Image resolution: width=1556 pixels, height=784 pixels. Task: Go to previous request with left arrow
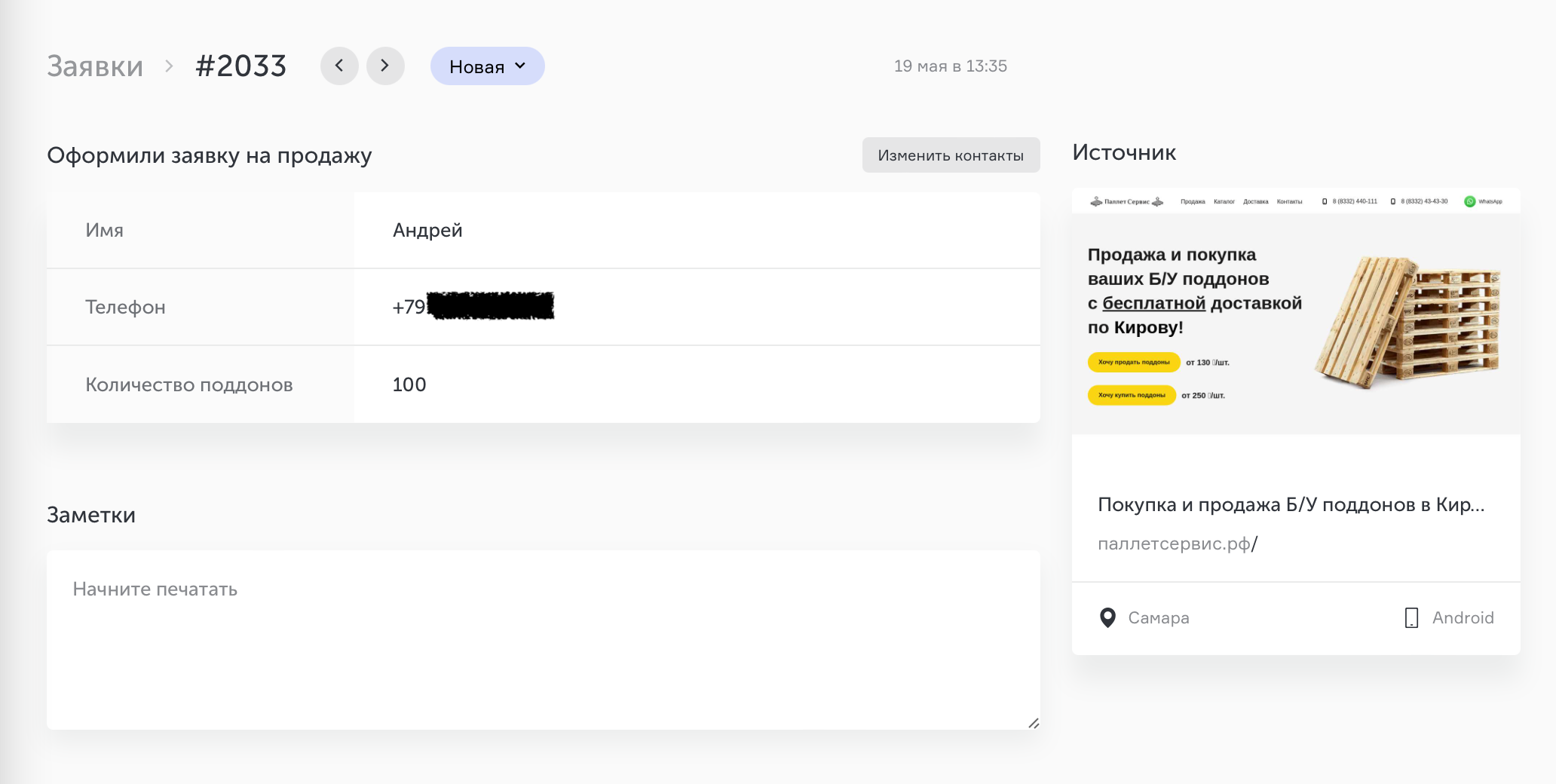coord(339,66)
